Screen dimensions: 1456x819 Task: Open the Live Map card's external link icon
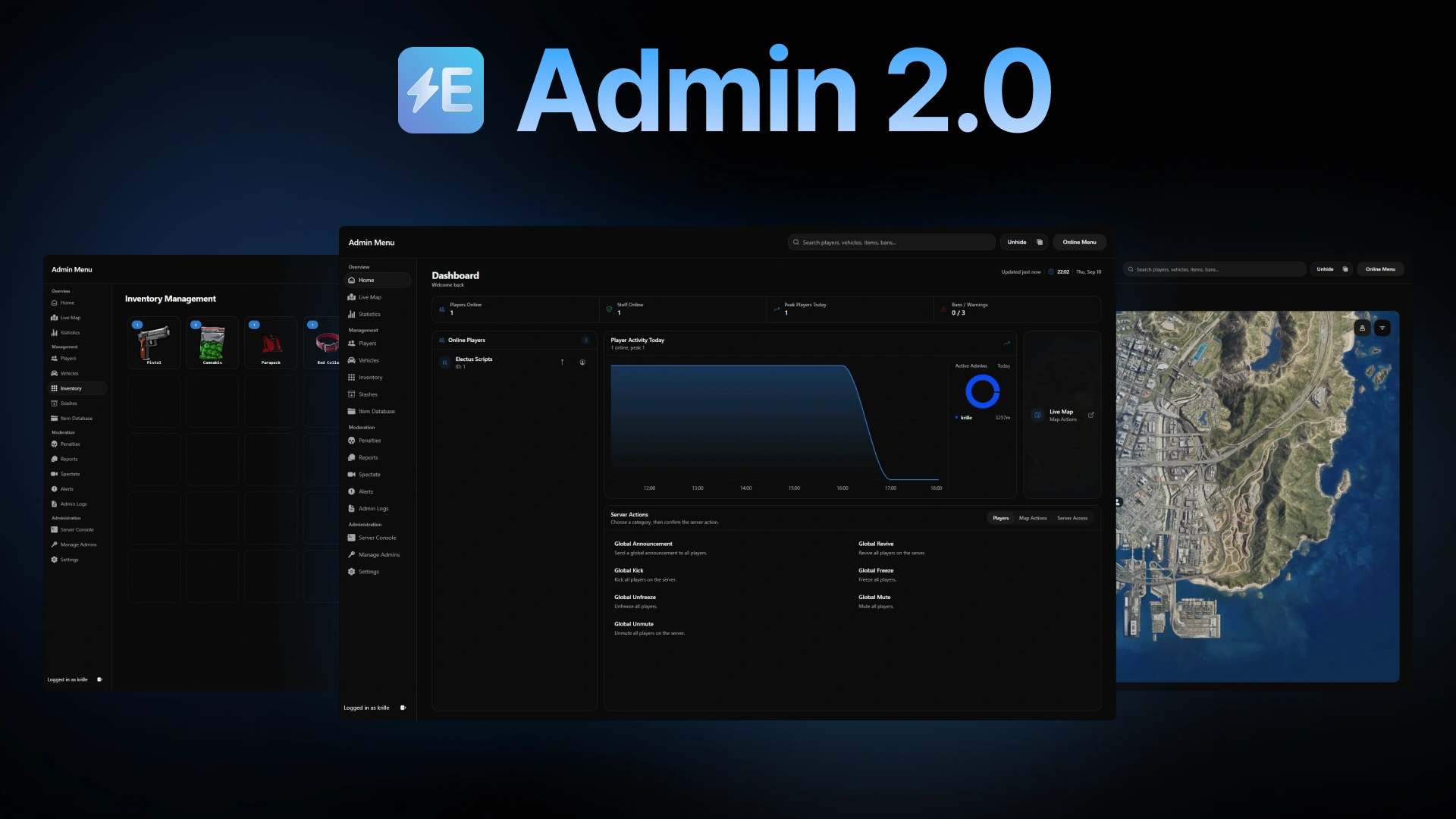[1091, 415]
